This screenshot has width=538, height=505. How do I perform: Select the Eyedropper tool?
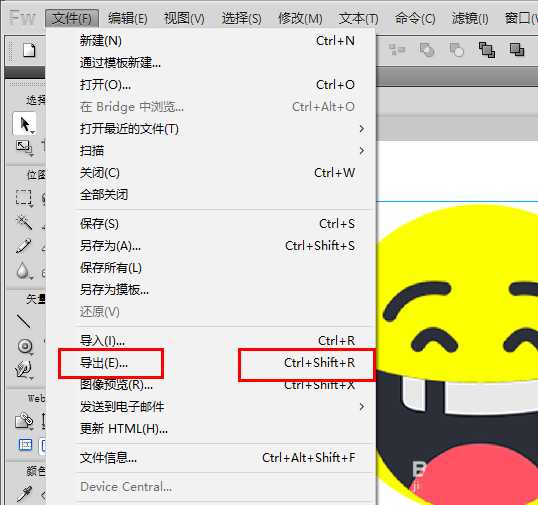click(24, 494)
